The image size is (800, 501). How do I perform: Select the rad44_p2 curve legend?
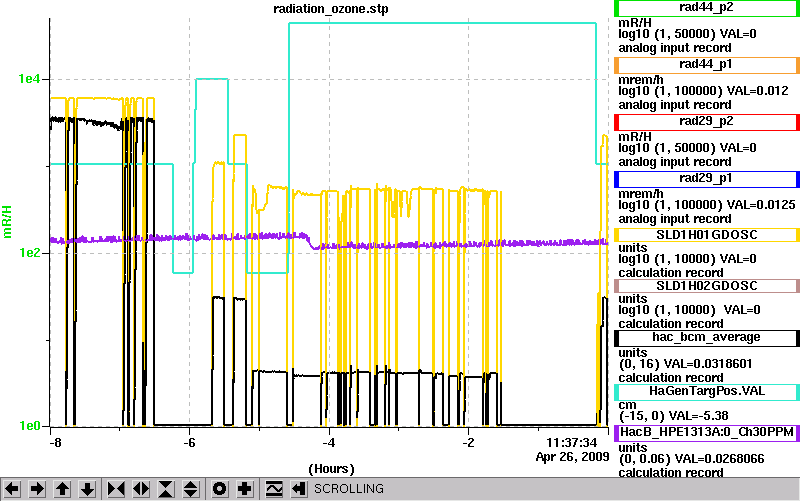click(706, 8)
